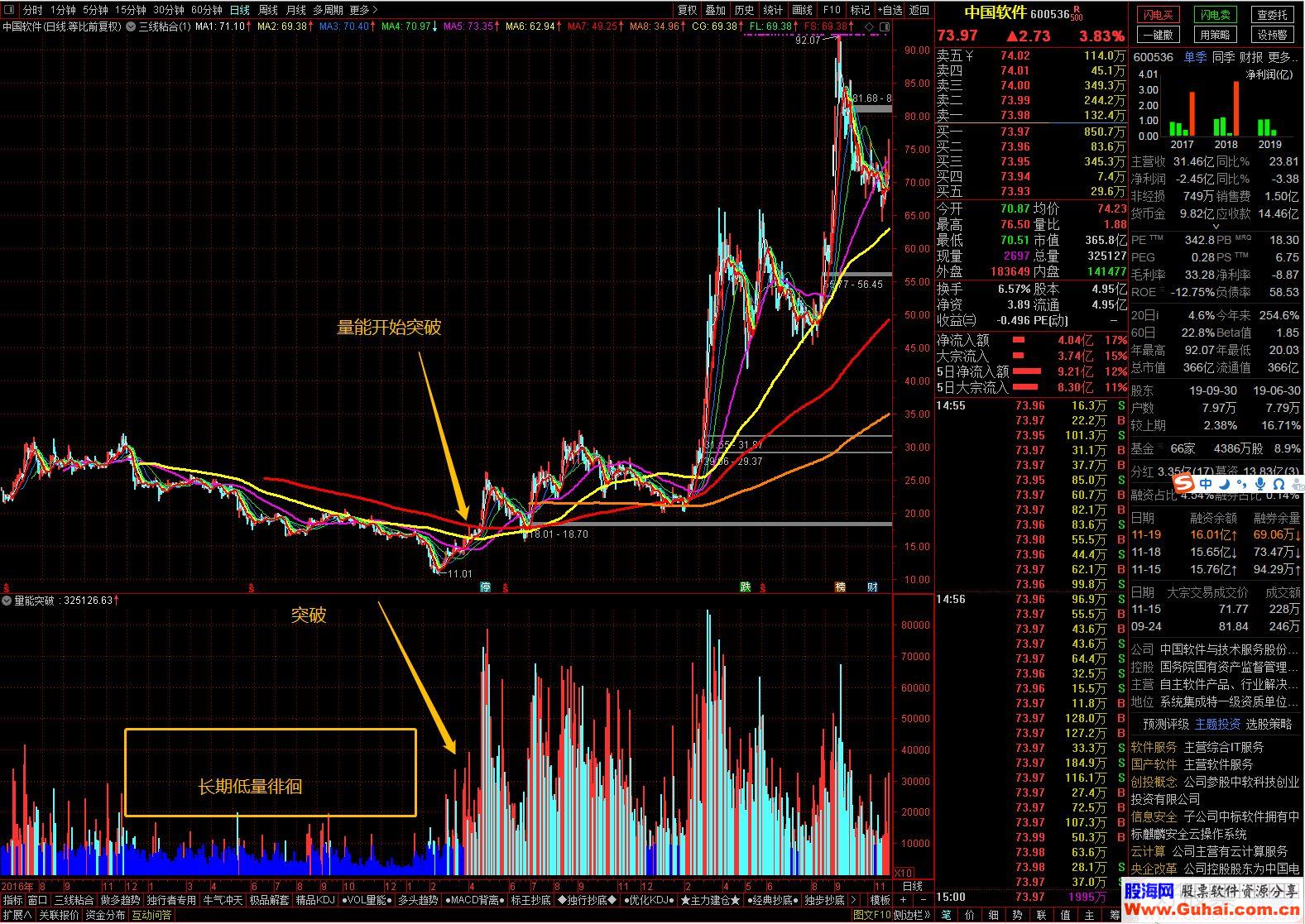
Task: Click the X10 scale label in volume pane
Action: point(904,873)
